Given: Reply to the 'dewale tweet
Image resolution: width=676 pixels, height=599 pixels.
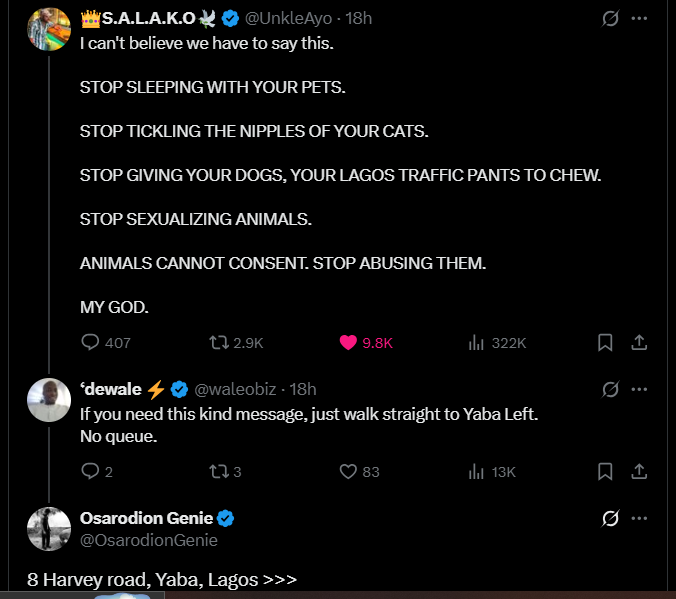Looking at the screenshot, I should coord(90,471).
